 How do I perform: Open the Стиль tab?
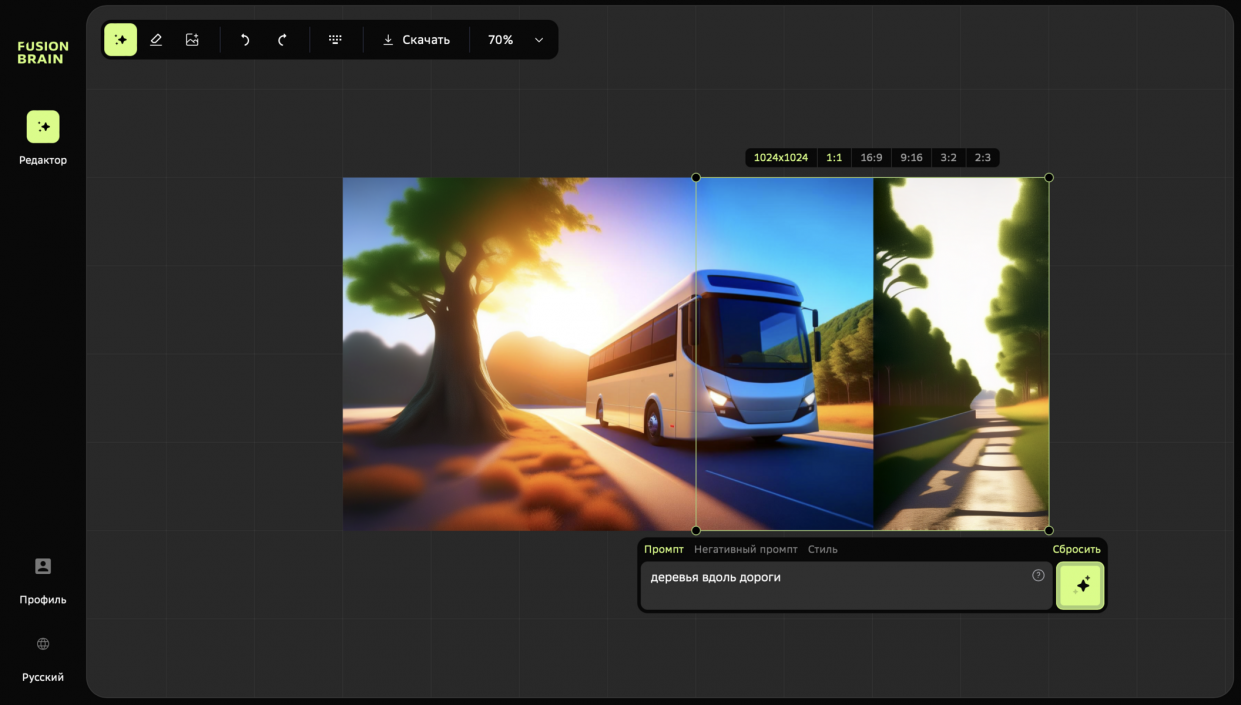822,549
